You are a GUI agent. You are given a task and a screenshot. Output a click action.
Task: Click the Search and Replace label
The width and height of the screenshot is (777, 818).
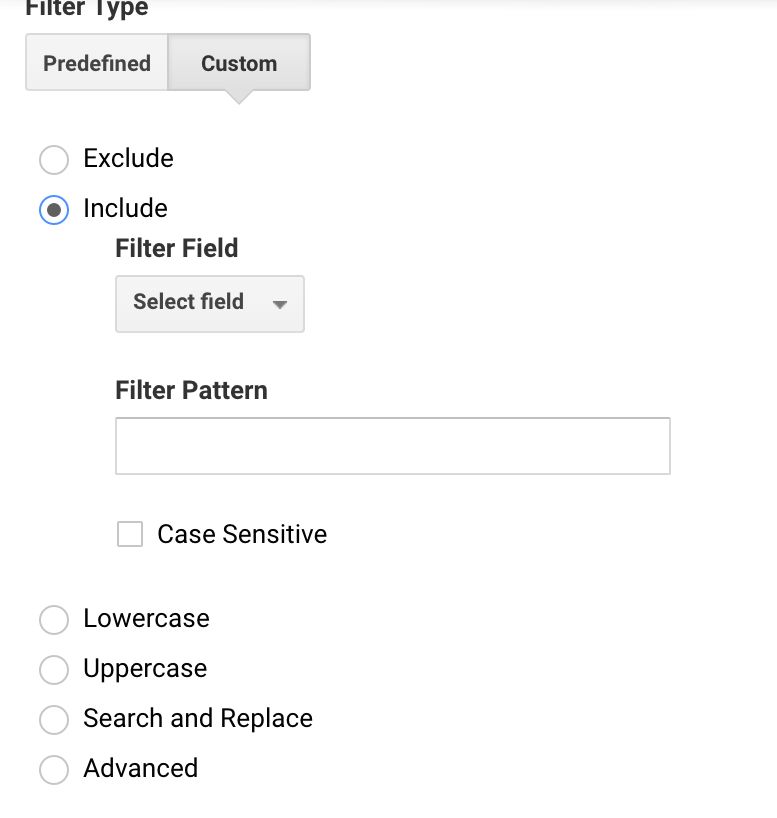[198, 718]
